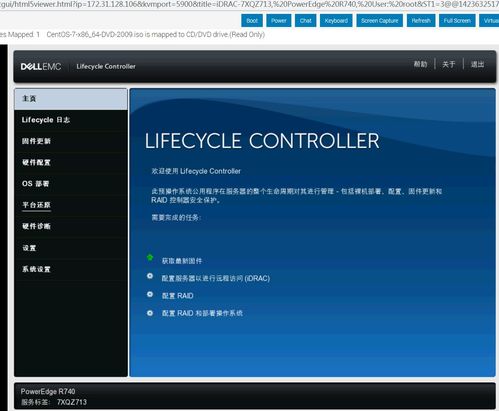The width and height of the screenshot is (499, 411).
Task: Switch viewer to Full Screen
Action: (x=457, y=21)
